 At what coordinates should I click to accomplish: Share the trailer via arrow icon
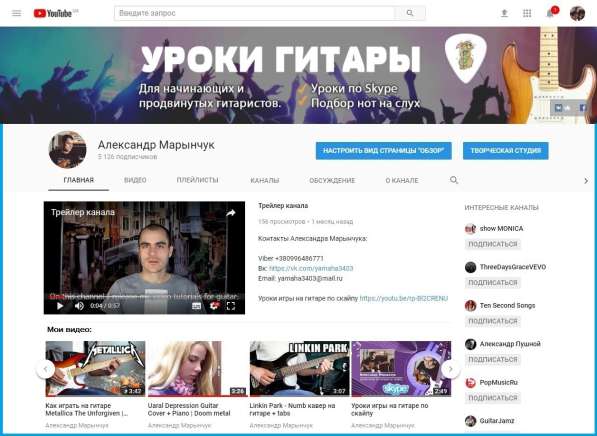[x=231, y=214]
